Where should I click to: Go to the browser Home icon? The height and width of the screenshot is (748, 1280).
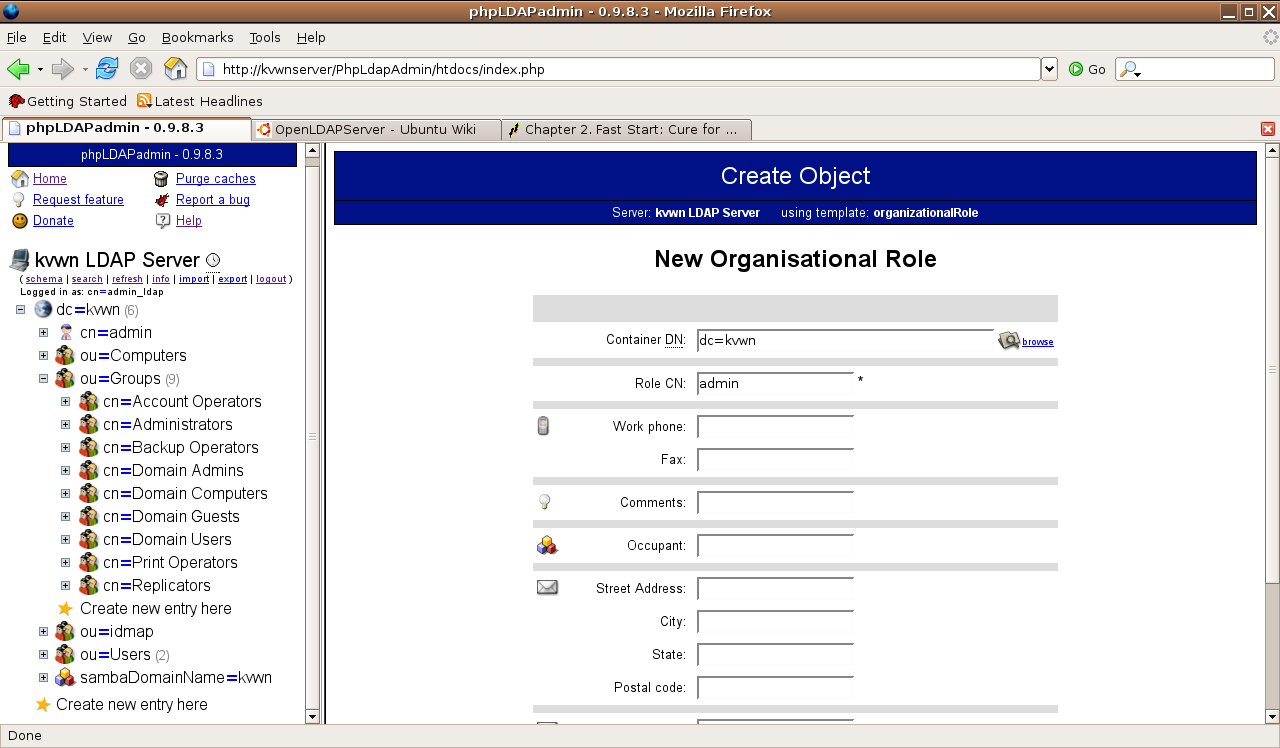pos(176,69)
